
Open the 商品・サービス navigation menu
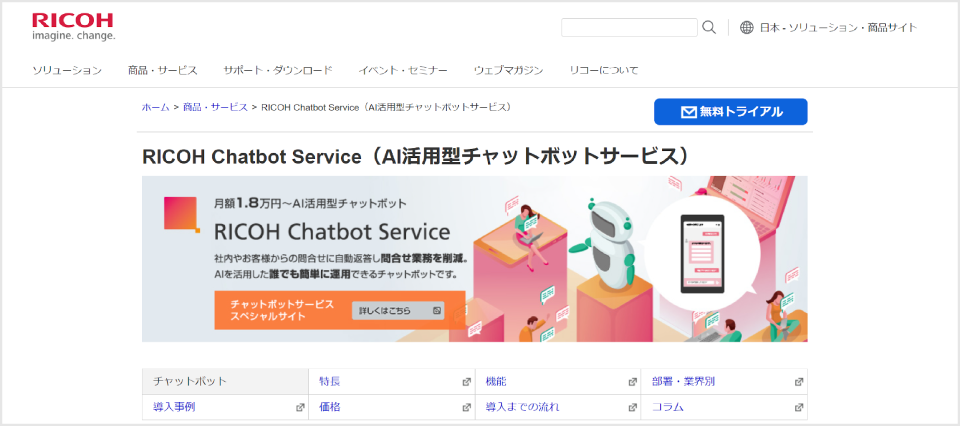click(x=163, y=70)
